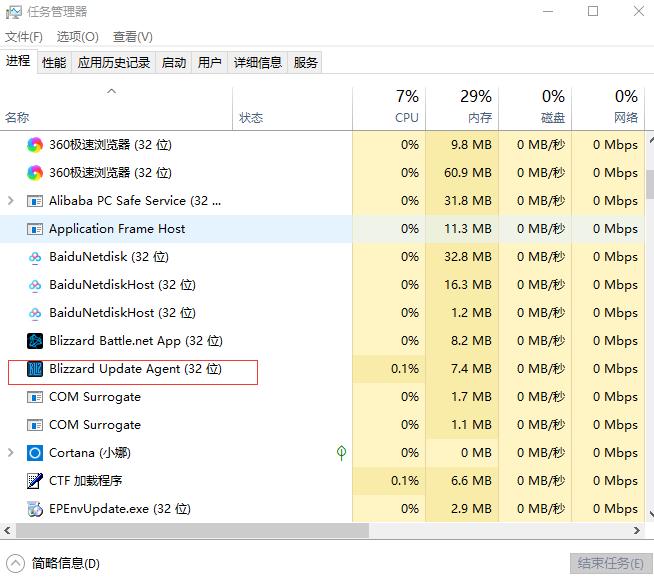
Task: Click the EPEnvUpdate.exe icon
Action: click(x=35, y=509)
